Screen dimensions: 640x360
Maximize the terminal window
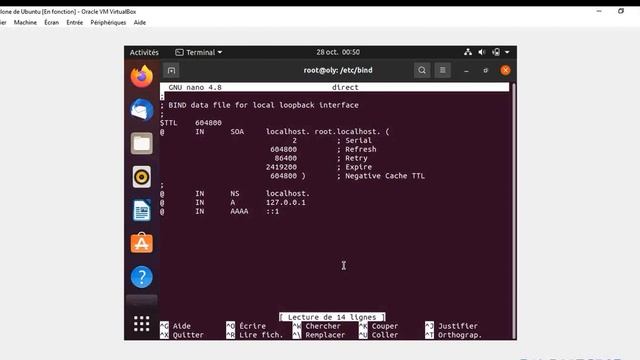coord(485,70)
